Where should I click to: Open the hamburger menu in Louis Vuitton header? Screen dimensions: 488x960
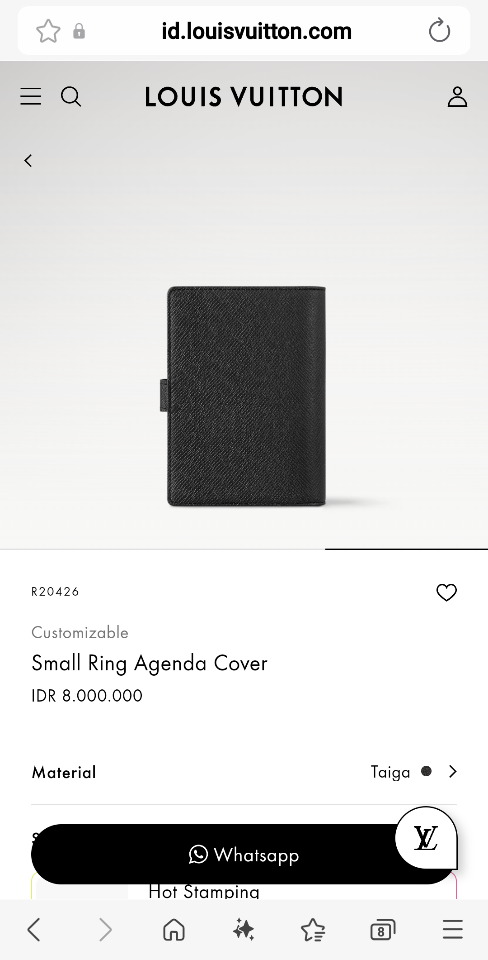click(x=31, y=97)
